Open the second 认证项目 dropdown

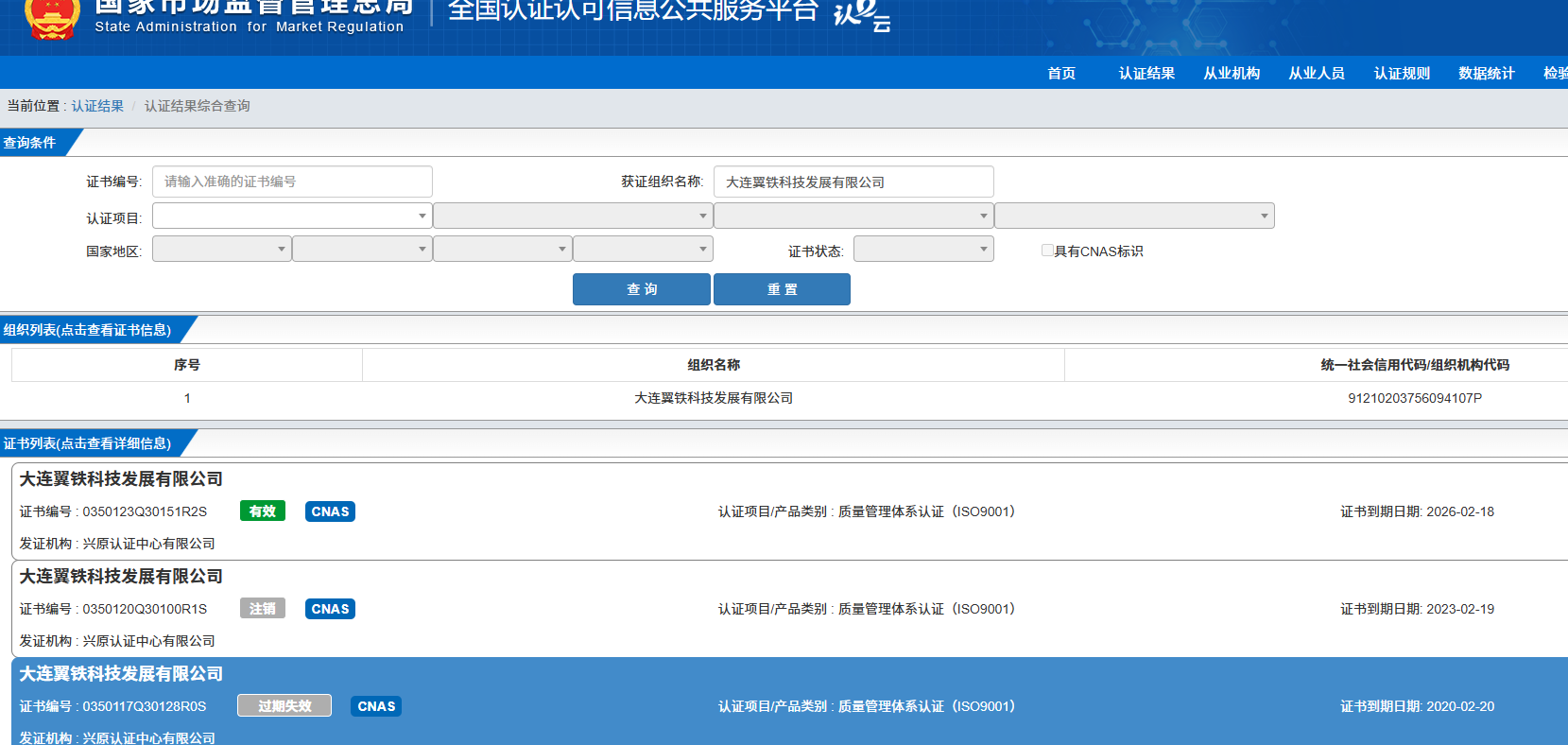tap(572, 217)
